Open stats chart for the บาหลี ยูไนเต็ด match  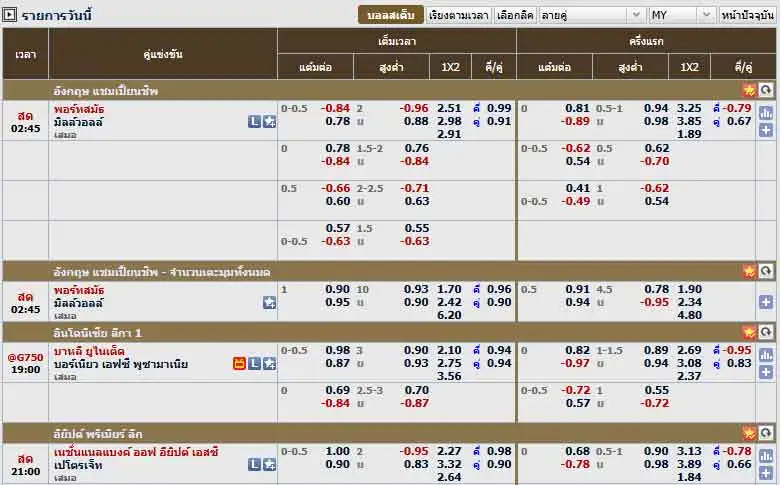[x=765, y=355]
